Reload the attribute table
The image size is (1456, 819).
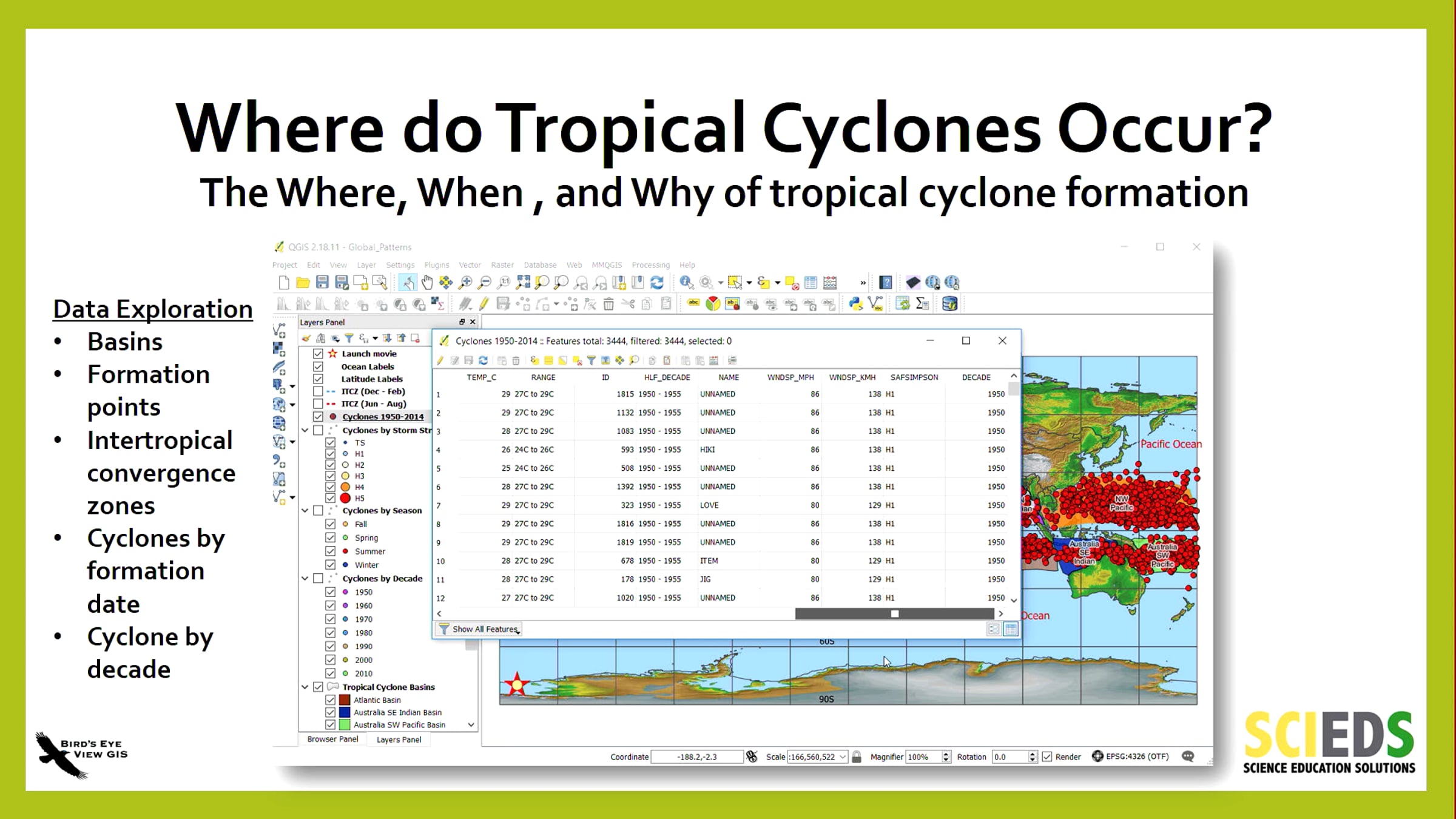484,360
